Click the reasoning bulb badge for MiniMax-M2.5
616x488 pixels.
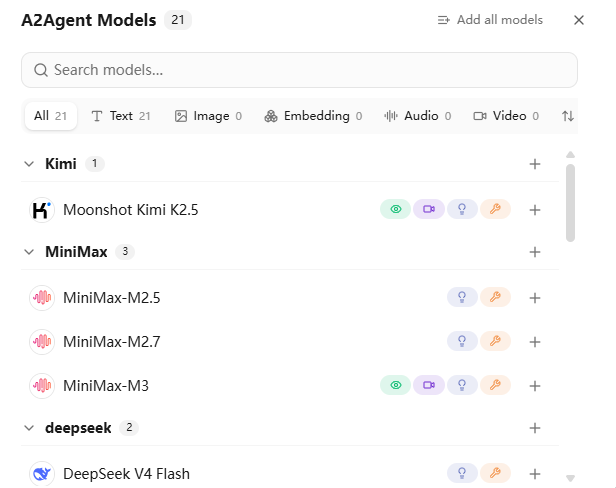pos(462,297)
